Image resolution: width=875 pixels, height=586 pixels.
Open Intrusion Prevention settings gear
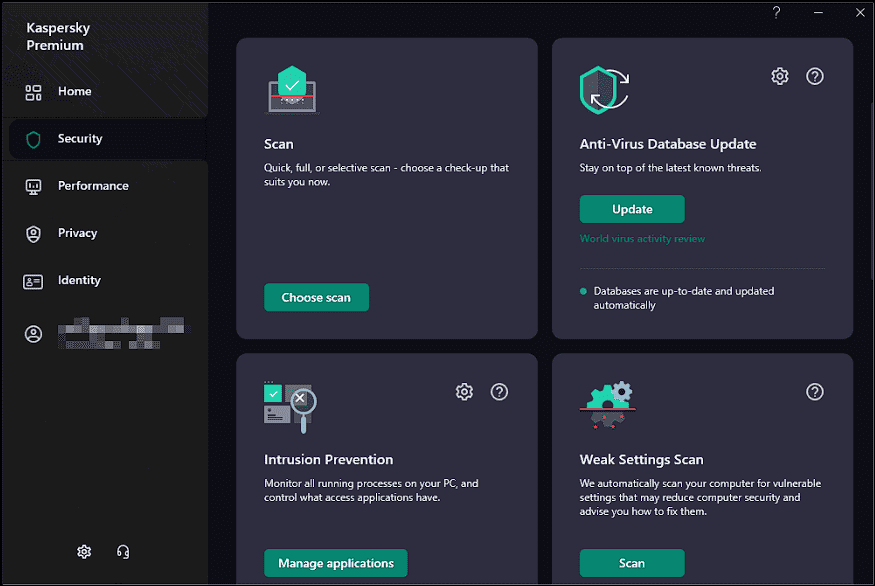tap(464, 392)
